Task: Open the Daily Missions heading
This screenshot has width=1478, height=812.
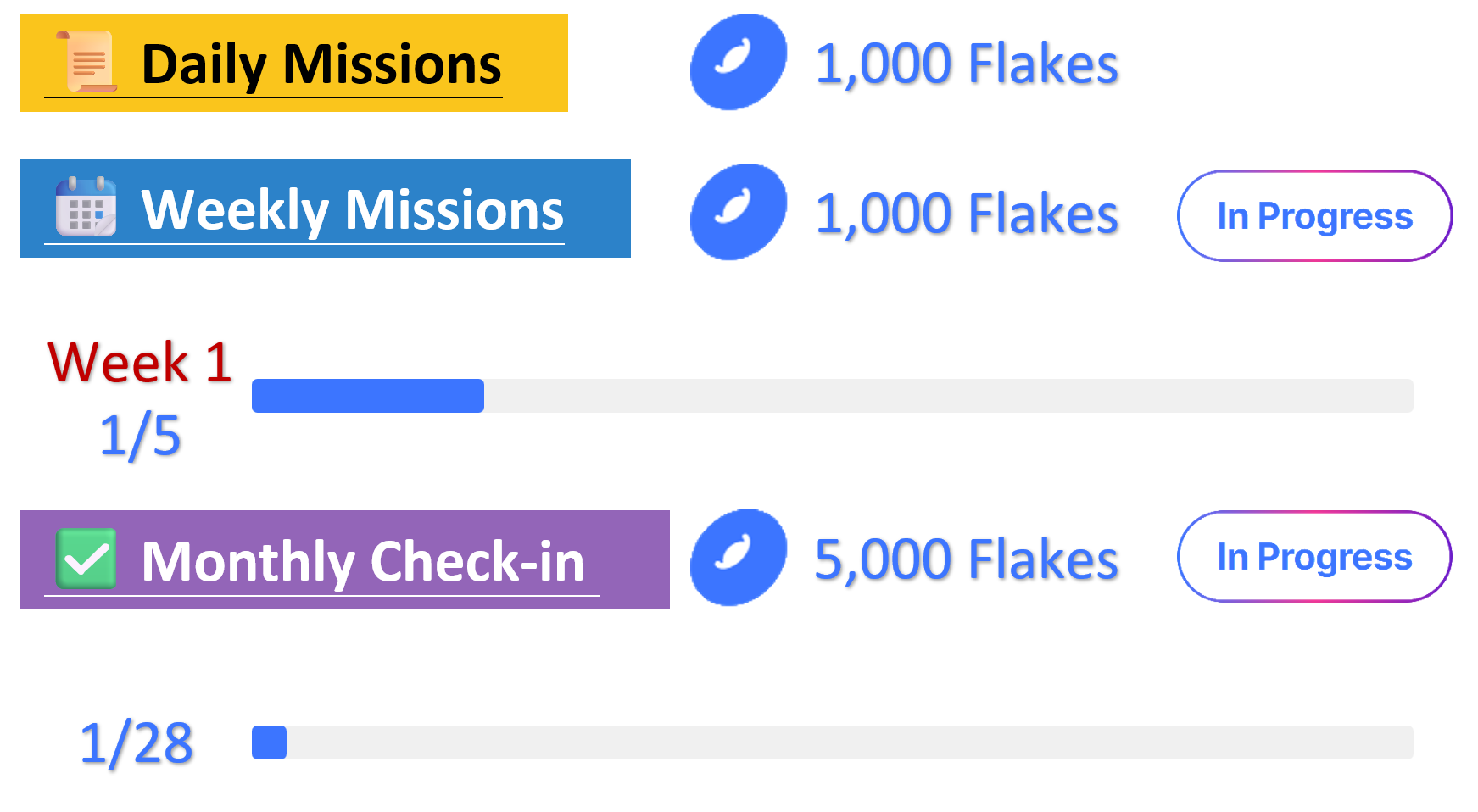Action: 321,64
